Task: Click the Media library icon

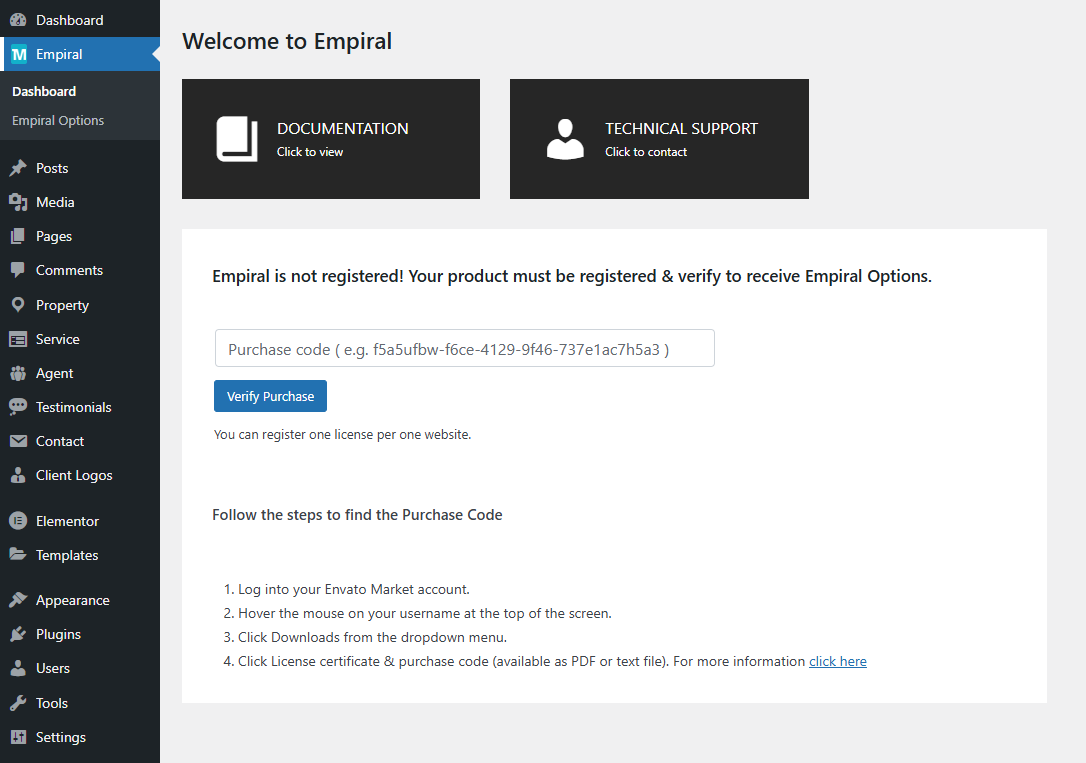Action: click(x=18, y=202)
